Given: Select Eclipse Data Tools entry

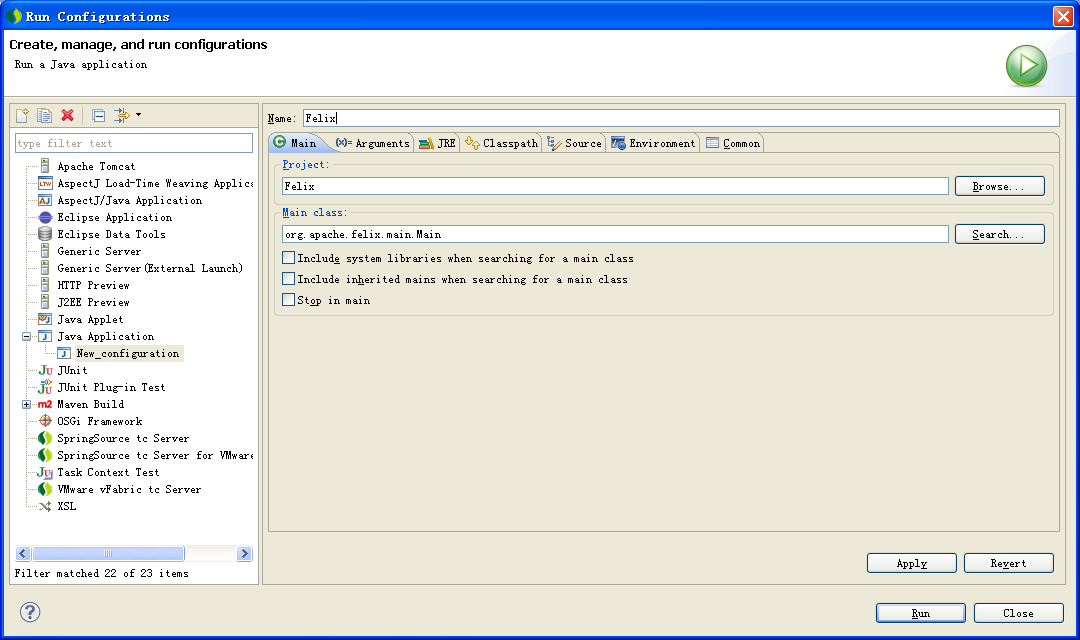Looking at the screenshot, I should (111, 234).
